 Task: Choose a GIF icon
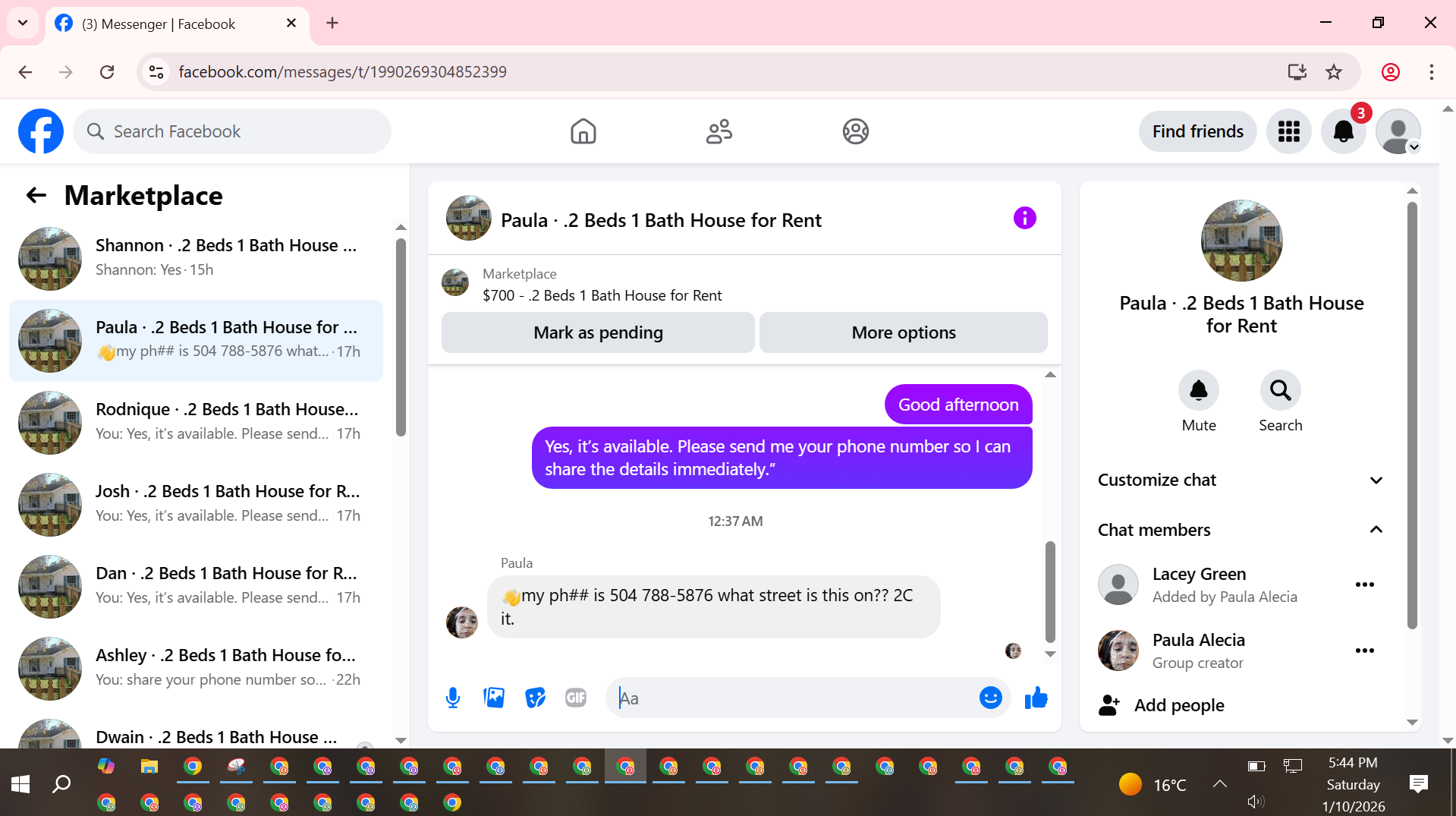(576, 698)
